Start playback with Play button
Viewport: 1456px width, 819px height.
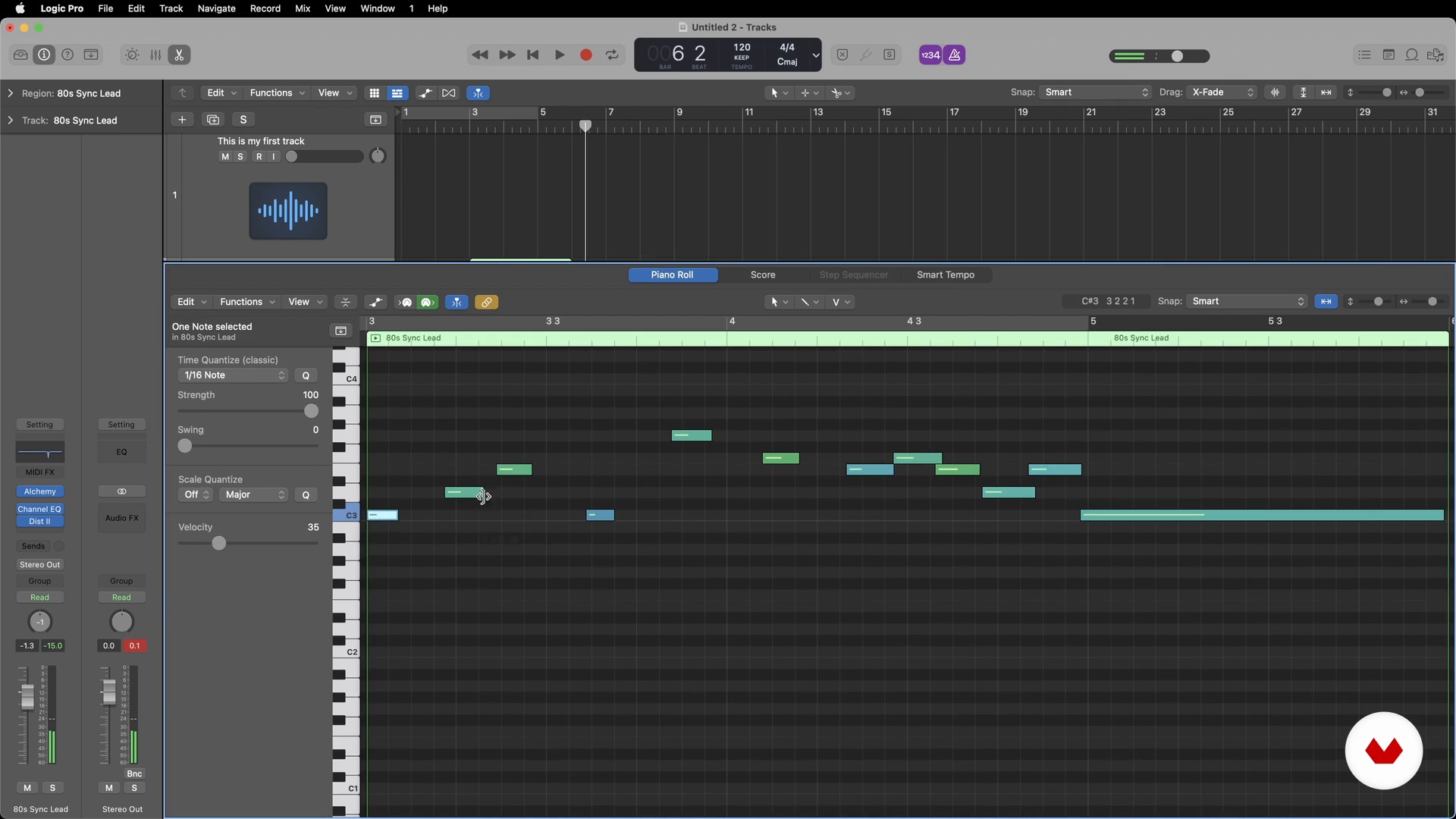(560, 55)
